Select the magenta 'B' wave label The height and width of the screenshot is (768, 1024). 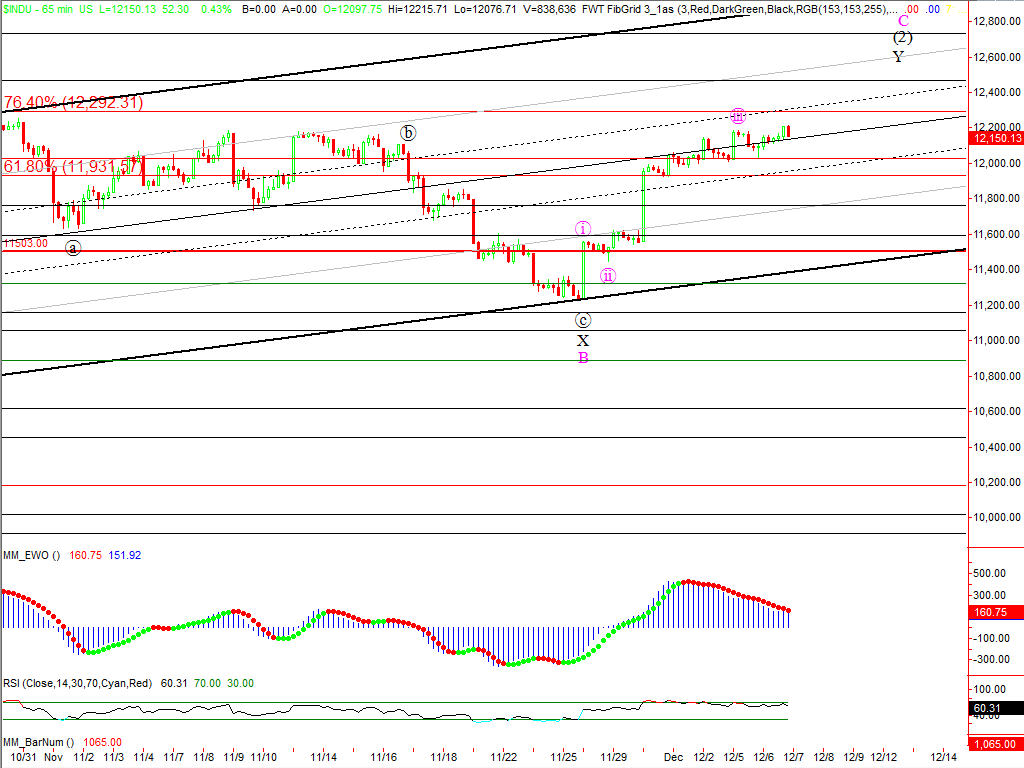click(583, 358)
